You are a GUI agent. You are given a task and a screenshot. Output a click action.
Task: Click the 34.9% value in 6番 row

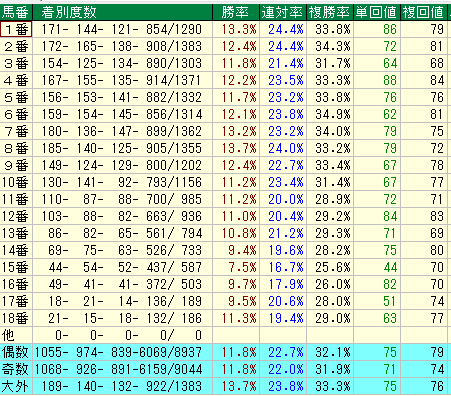click(x=330, y=114)
